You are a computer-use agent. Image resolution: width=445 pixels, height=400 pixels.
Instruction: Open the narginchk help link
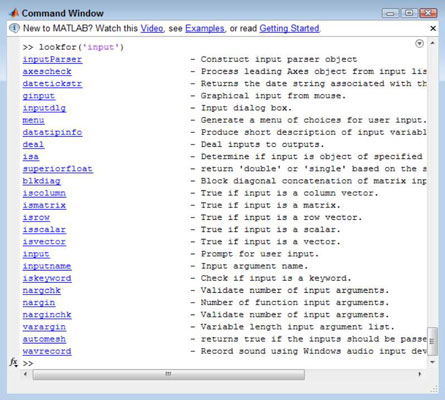pos(47,315)
